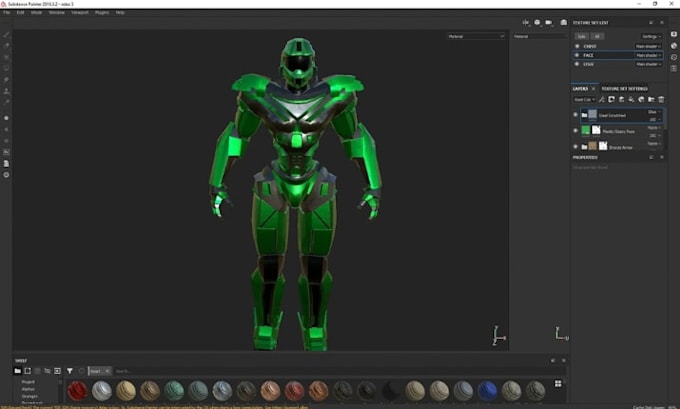Select the Polygon Fill tool
The width and height of the screenshot is (680, 409).
6,68
